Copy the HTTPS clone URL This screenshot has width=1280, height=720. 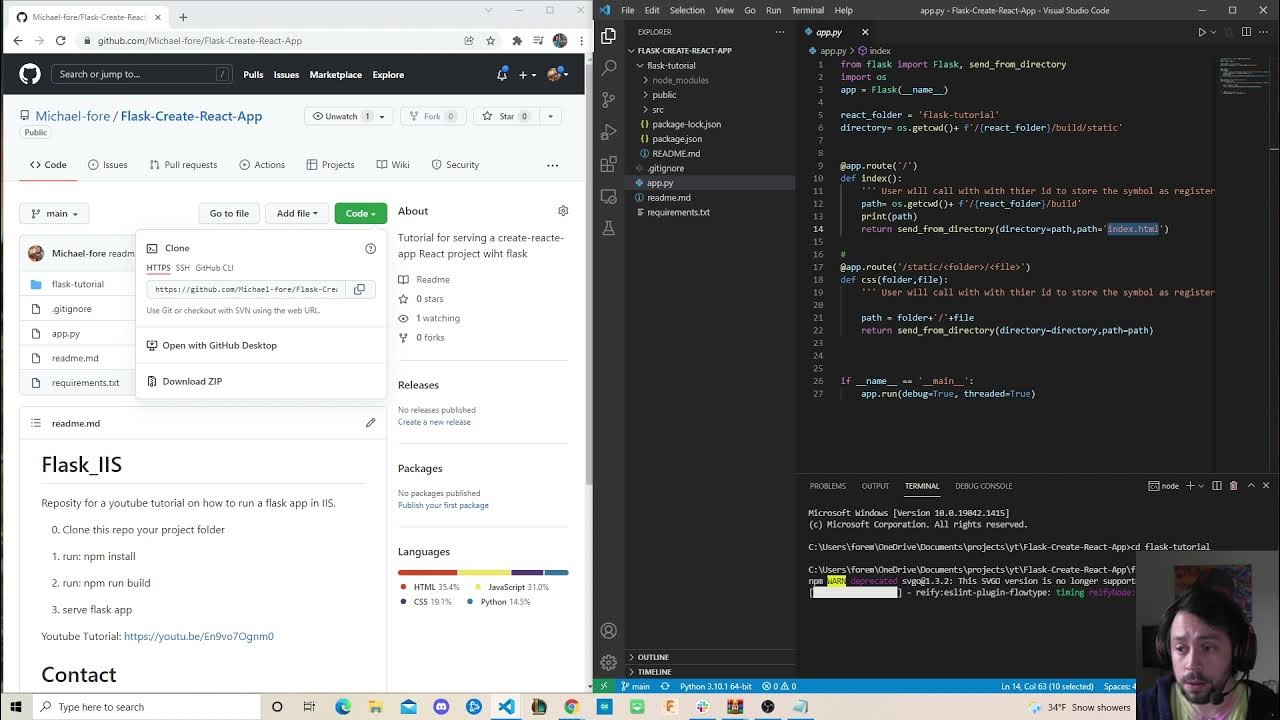(359, 289)
